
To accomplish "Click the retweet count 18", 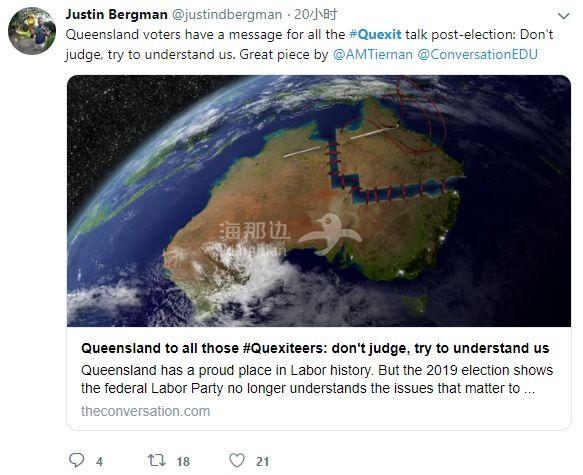I will click(183, 462).
